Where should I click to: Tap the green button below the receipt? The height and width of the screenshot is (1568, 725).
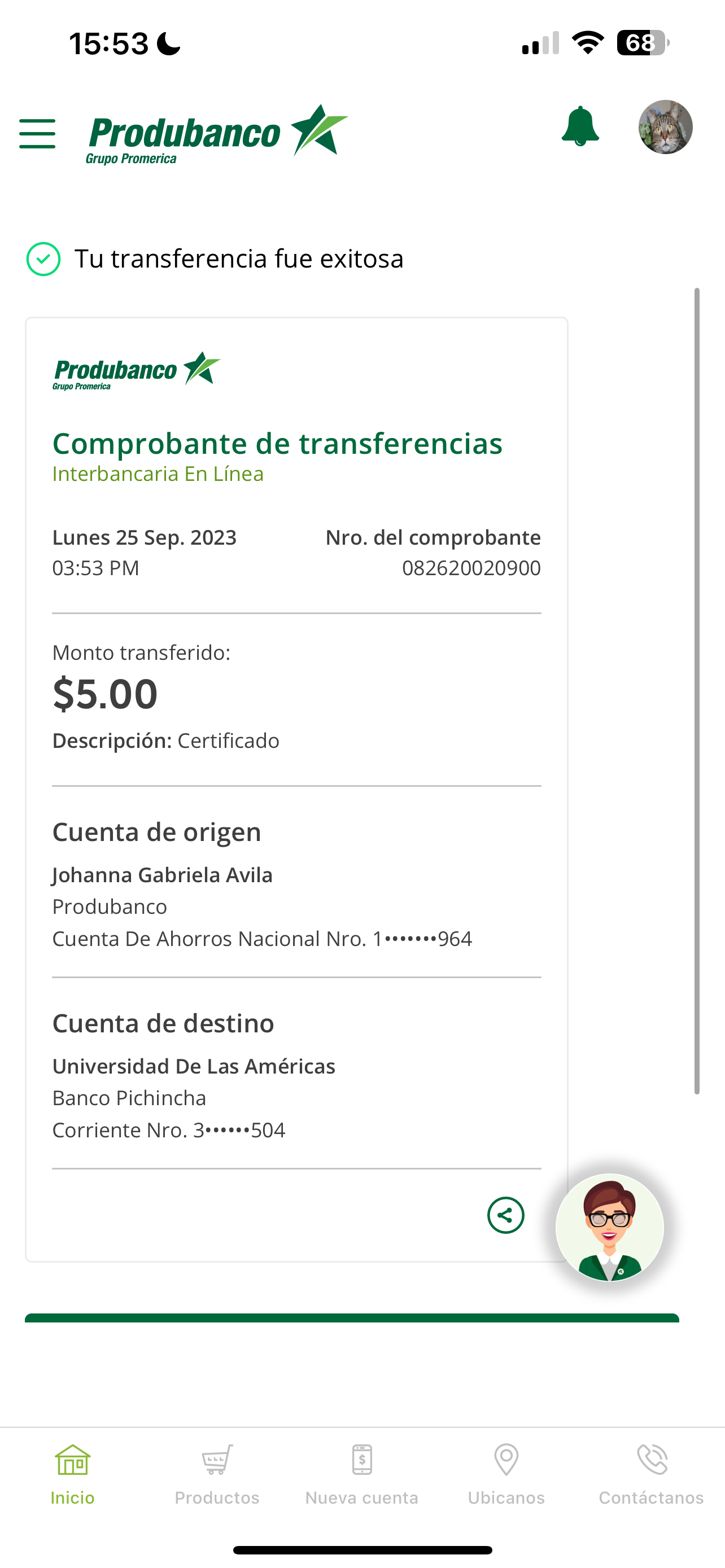click(x=352, y=1319)
